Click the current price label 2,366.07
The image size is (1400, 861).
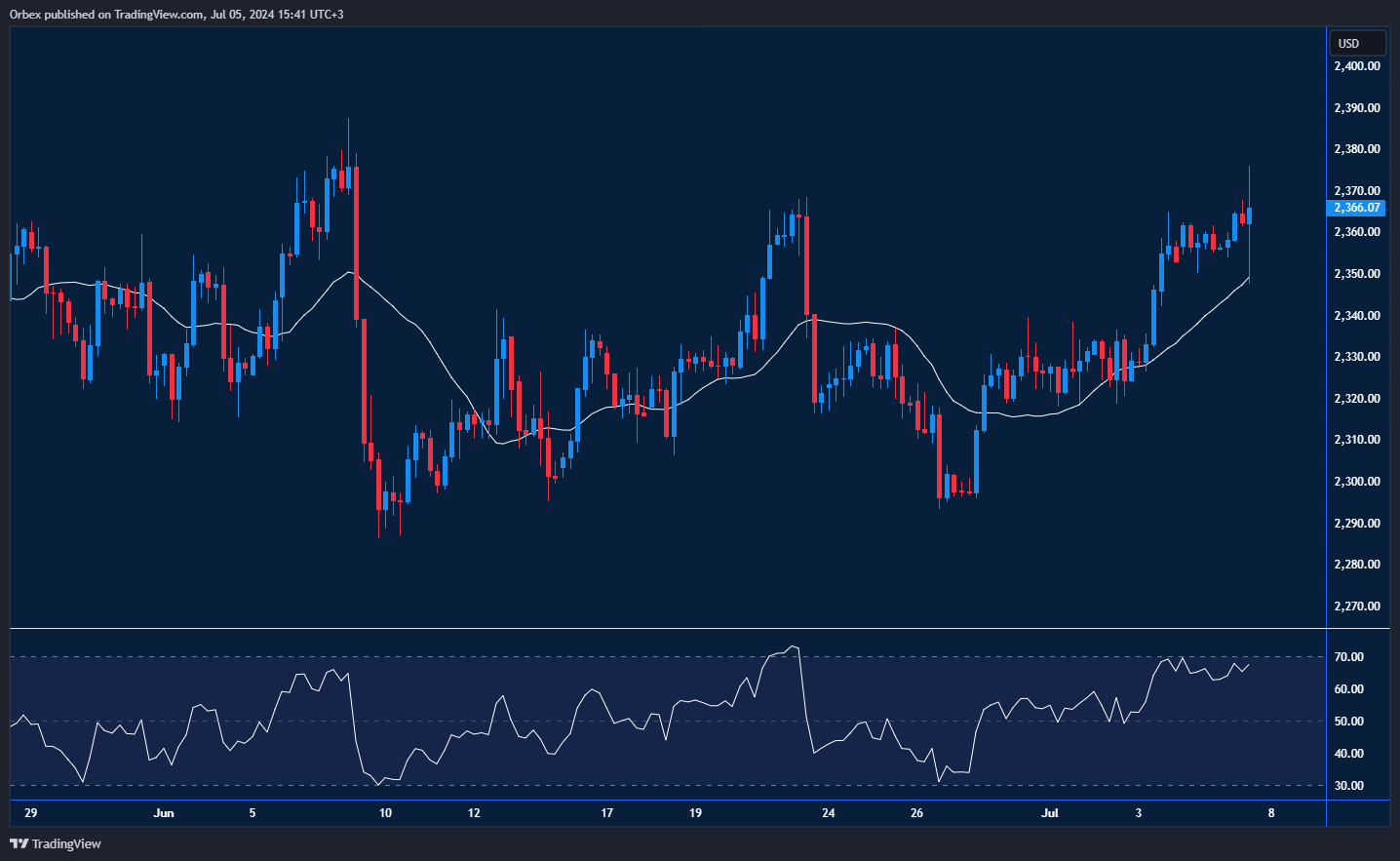point(1357,208)
